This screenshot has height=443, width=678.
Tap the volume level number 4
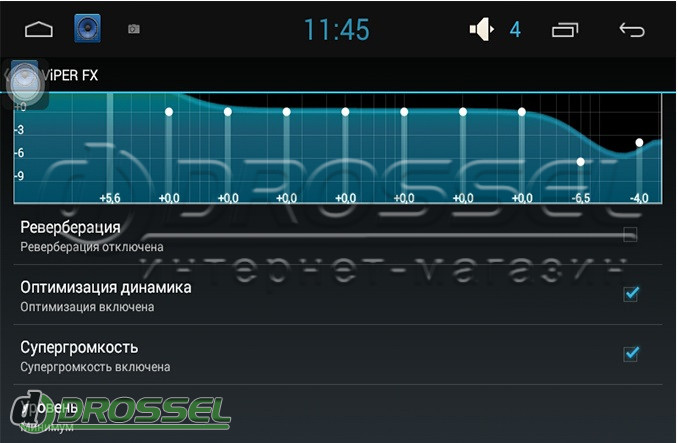click(x=515, y=30)
